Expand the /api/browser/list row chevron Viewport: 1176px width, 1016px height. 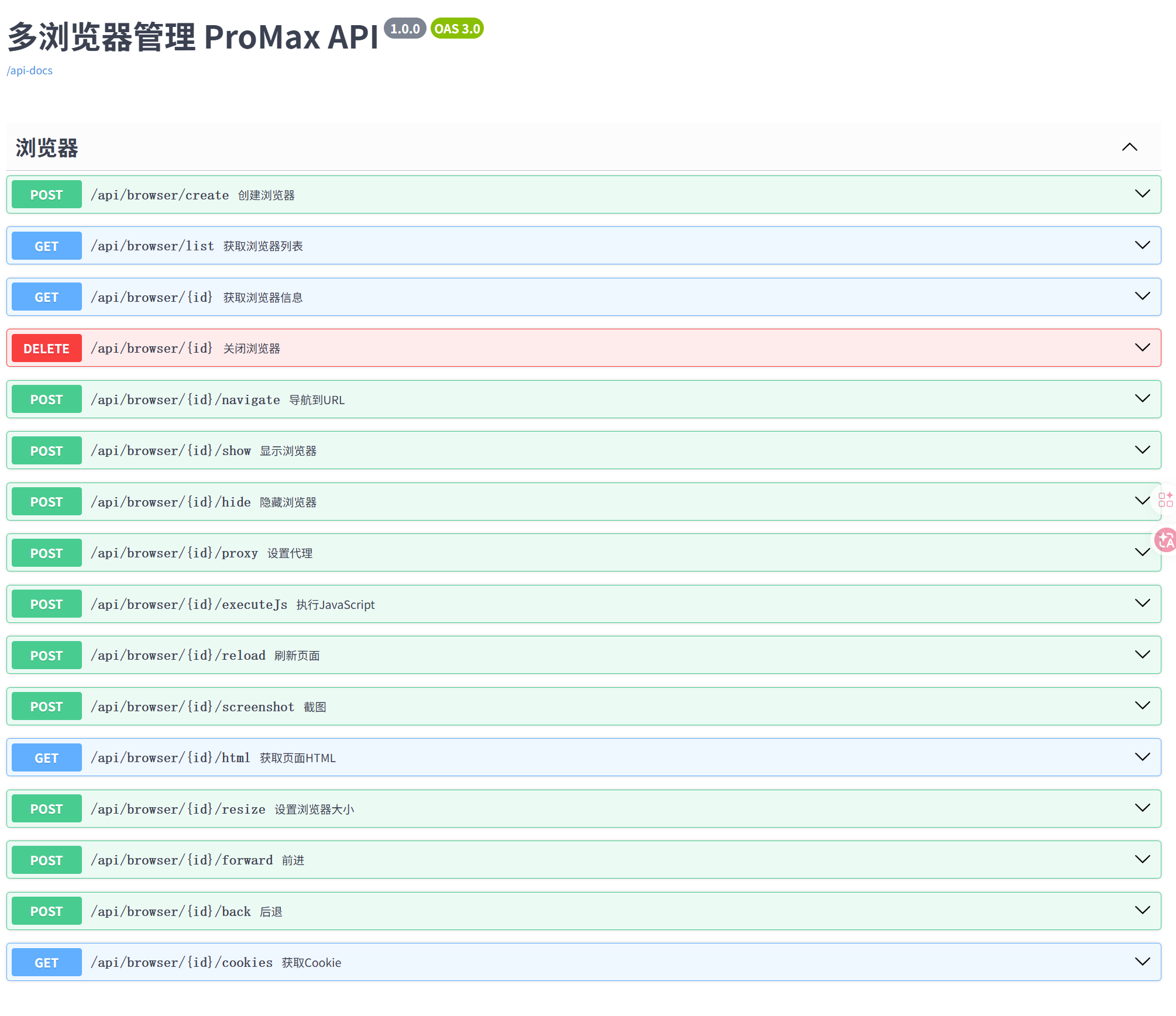[1142, 245]
